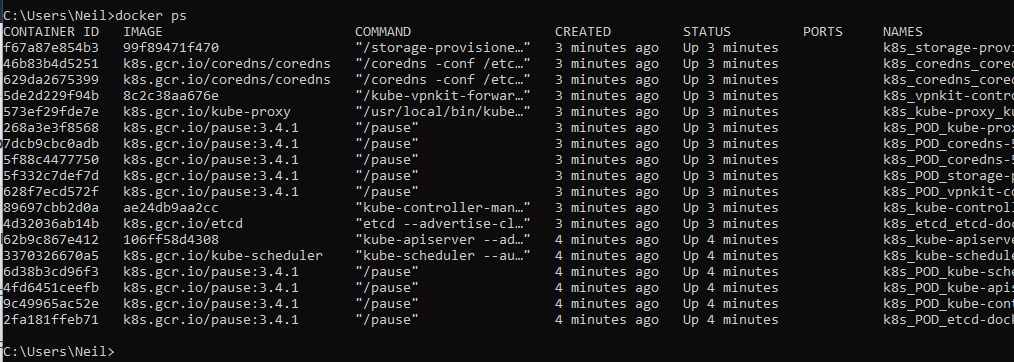The height and width of the screenshot is (362, 1014).
Task: Click the COMMAND column header
Action: point(383,32)
